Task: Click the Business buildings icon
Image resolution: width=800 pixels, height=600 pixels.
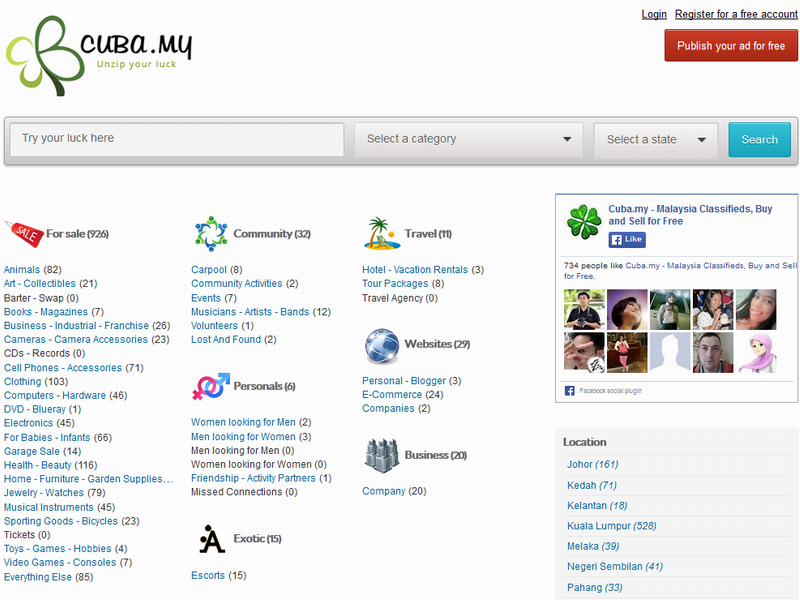Action: pos(382,455)
